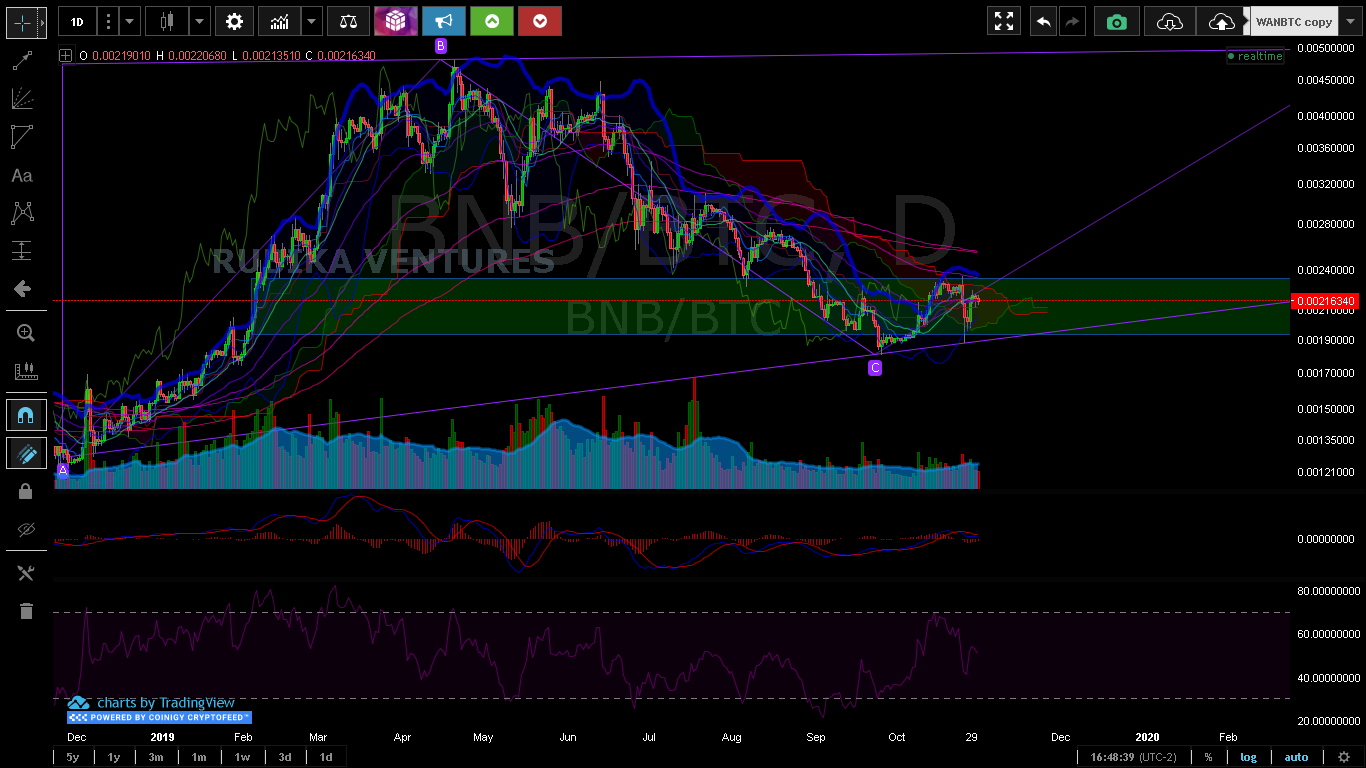Expand the chart style dropdown arrow
1366x768 pixels.
(200, 21)
